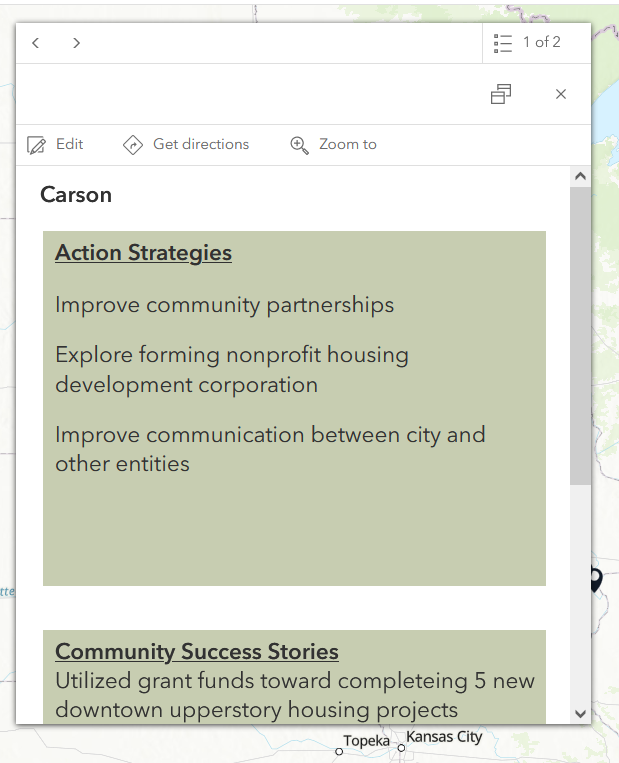Click the Action Strategies heading
This screenshot has width=619, height=763.
(x=143, y=253)
